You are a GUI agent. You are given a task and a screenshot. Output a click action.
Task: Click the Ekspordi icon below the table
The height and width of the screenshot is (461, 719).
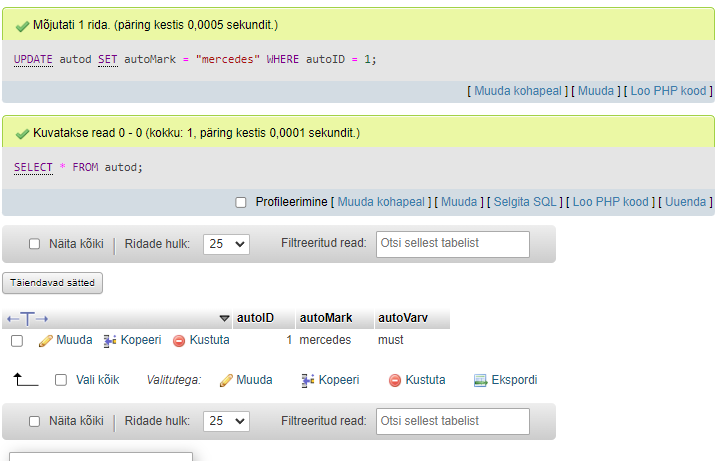point(480,380)
